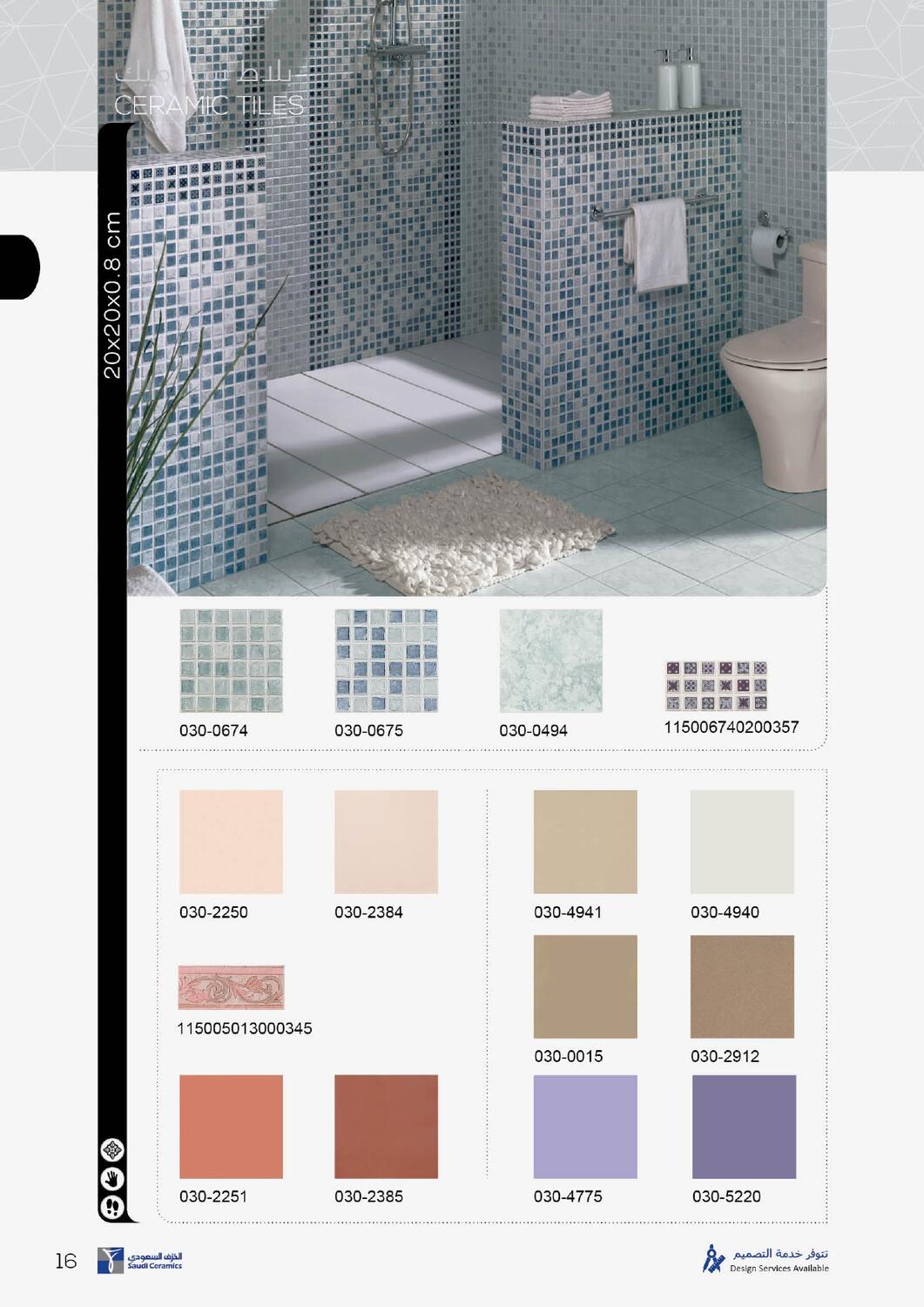Click the Saudi Ceramics logo

(140, 1260)
